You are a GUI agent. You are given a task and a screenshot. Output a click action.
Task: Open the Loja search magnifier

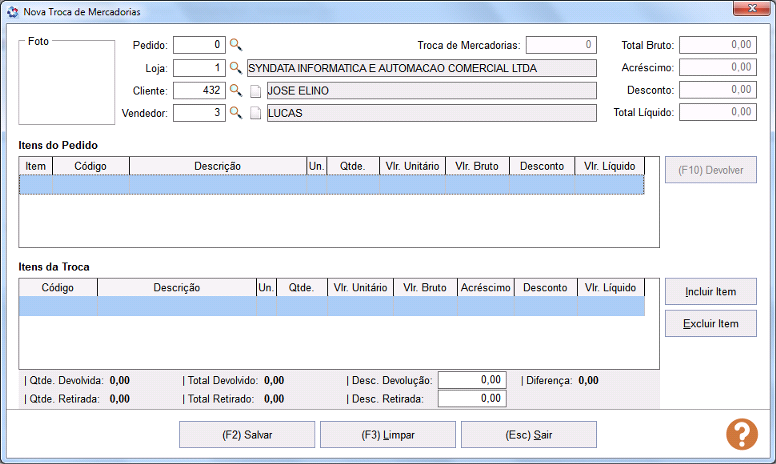pos(236,68)
